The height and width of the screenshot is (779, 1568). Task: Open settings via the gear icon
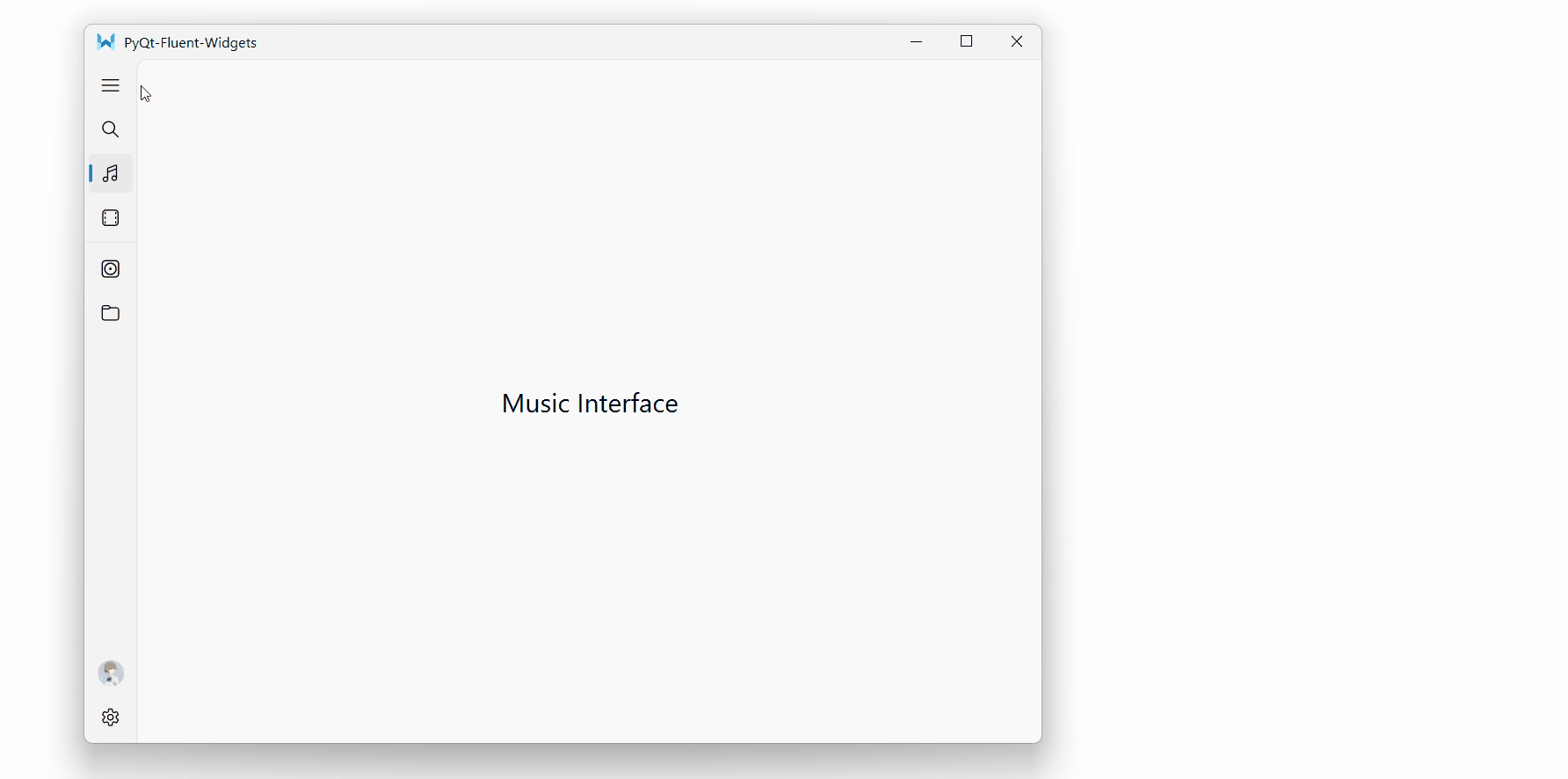(x=110, y=717)
